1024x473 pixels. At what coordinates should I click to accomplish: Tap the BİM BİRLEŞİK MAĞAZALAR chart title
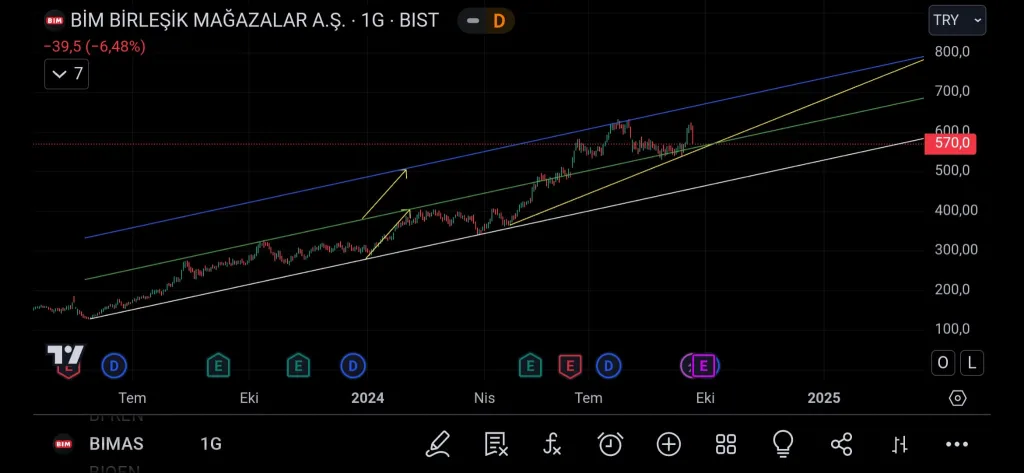[254, 20]
